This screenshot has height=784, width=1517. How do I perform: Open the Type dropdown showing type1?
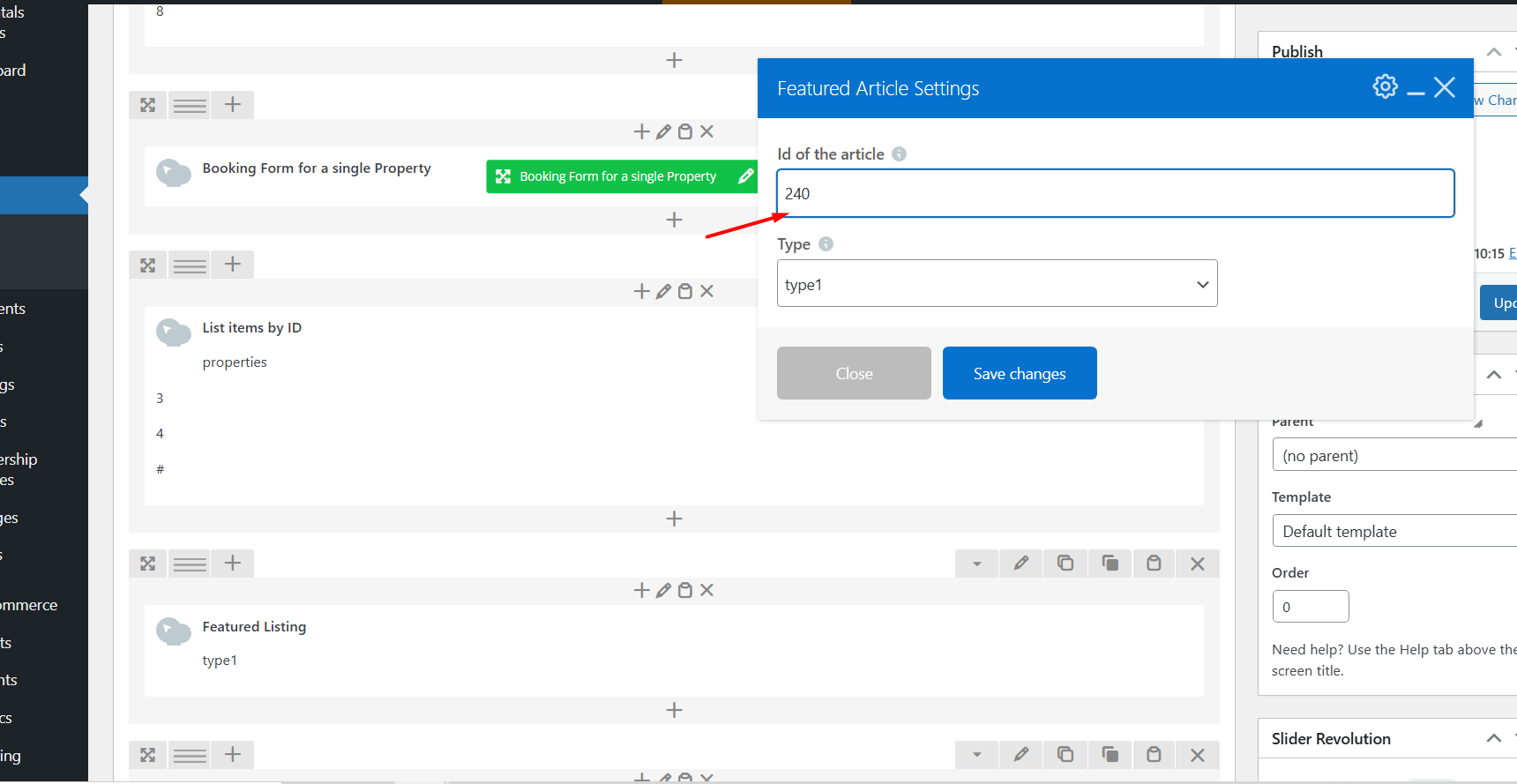coord(997,284)
